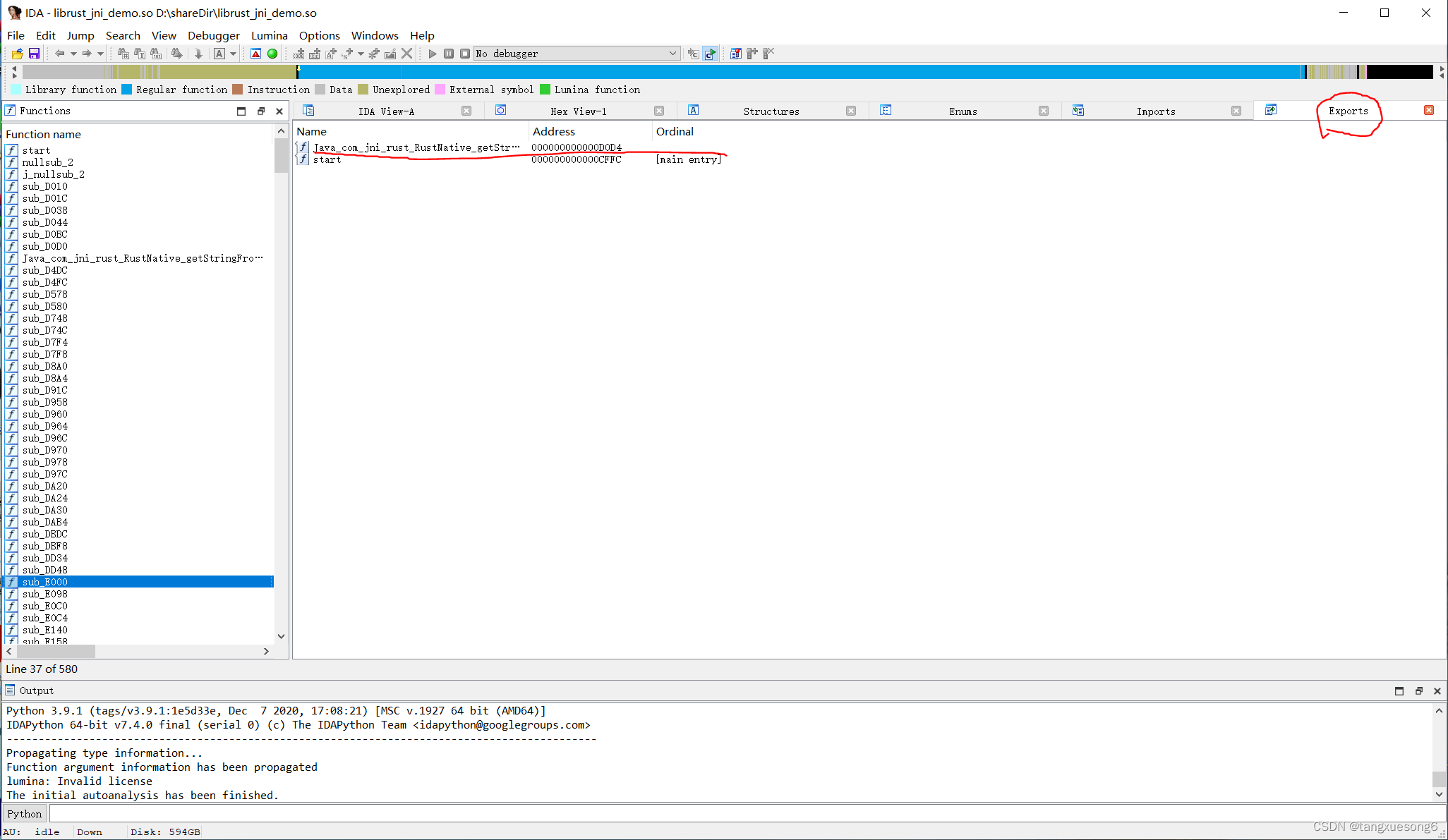Open the Lumina menu
The width and height of the screenshot is (1448, 840).
click(270, 35)
